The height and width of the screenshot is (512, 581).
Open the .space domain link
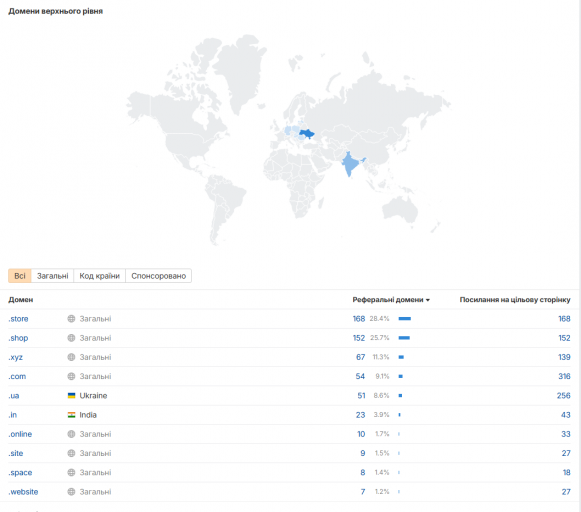[x=20, y=473]
